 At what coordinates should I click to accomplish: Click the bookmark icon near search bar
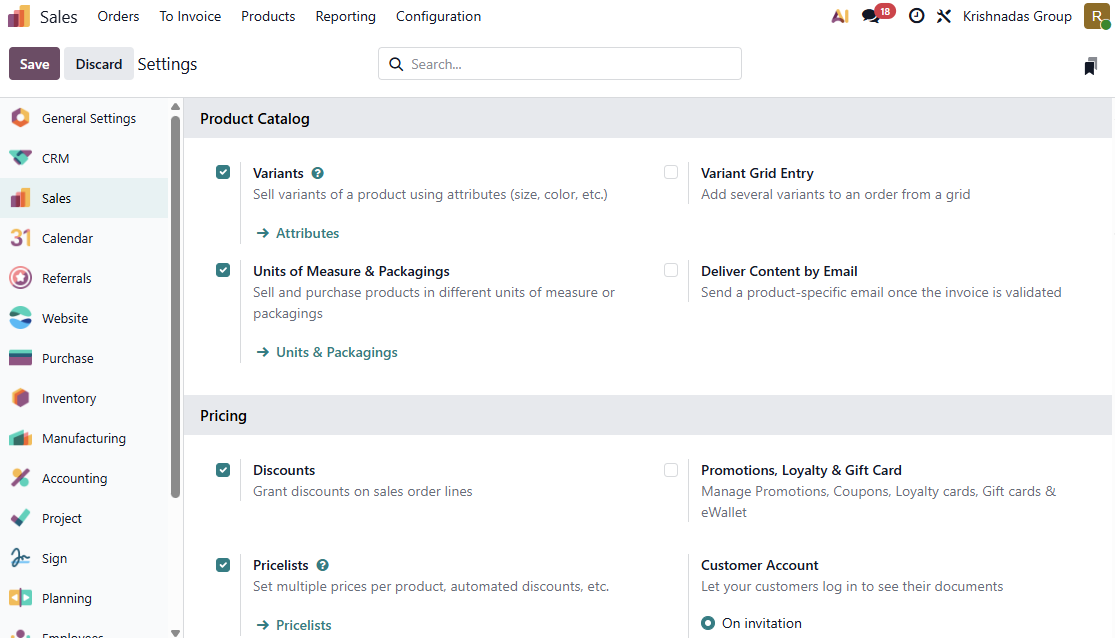click(1090, 66)
